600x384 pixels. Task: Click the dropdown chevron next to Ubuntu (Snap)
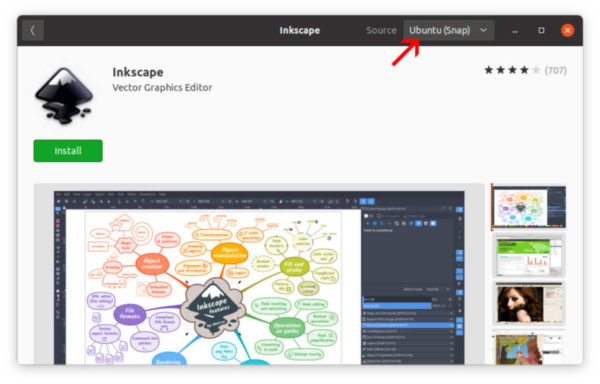(483, 30)
